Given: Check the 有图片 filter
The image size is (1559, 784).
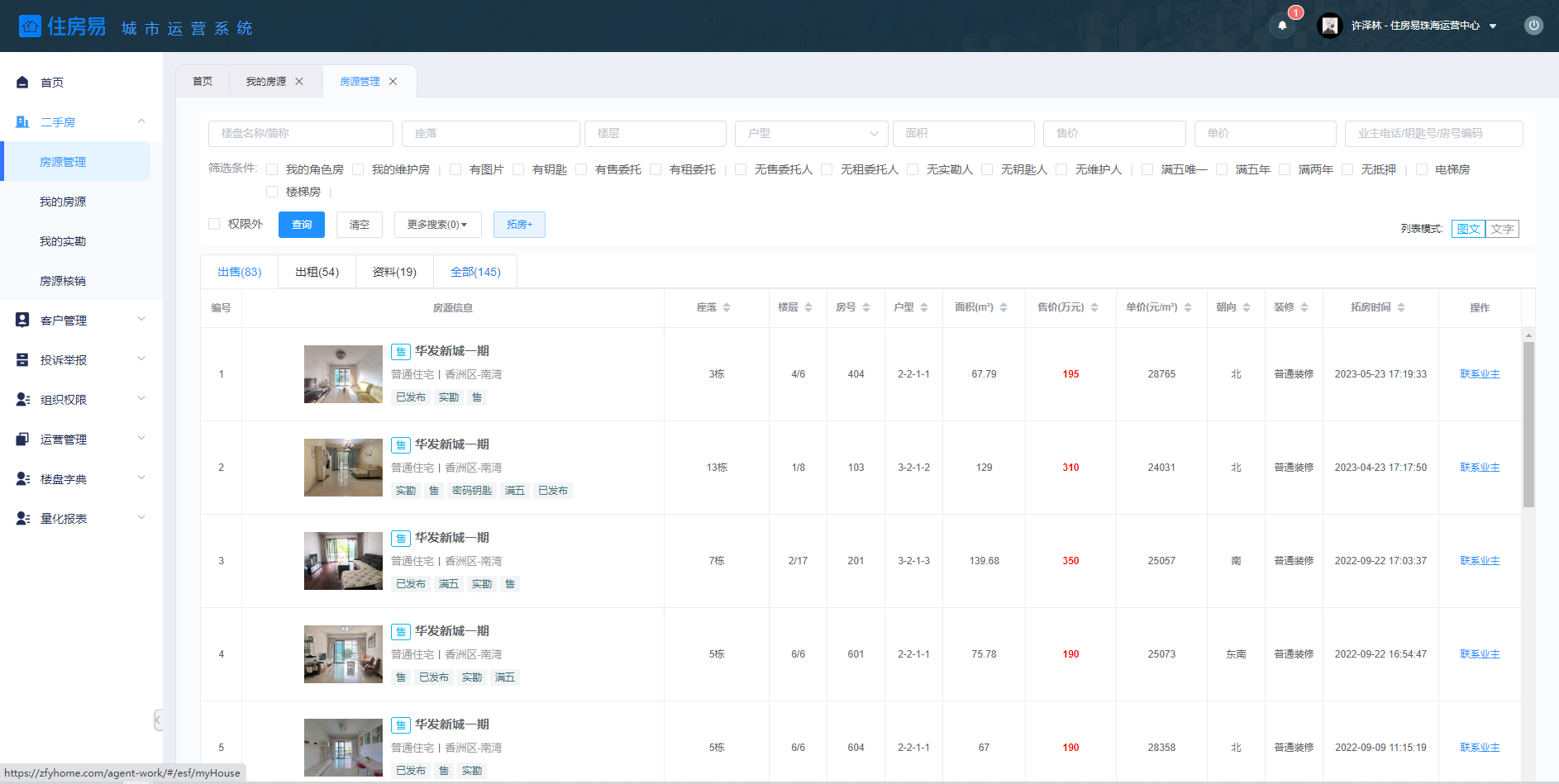Looking at the screenshot, I should click(455, 169).
